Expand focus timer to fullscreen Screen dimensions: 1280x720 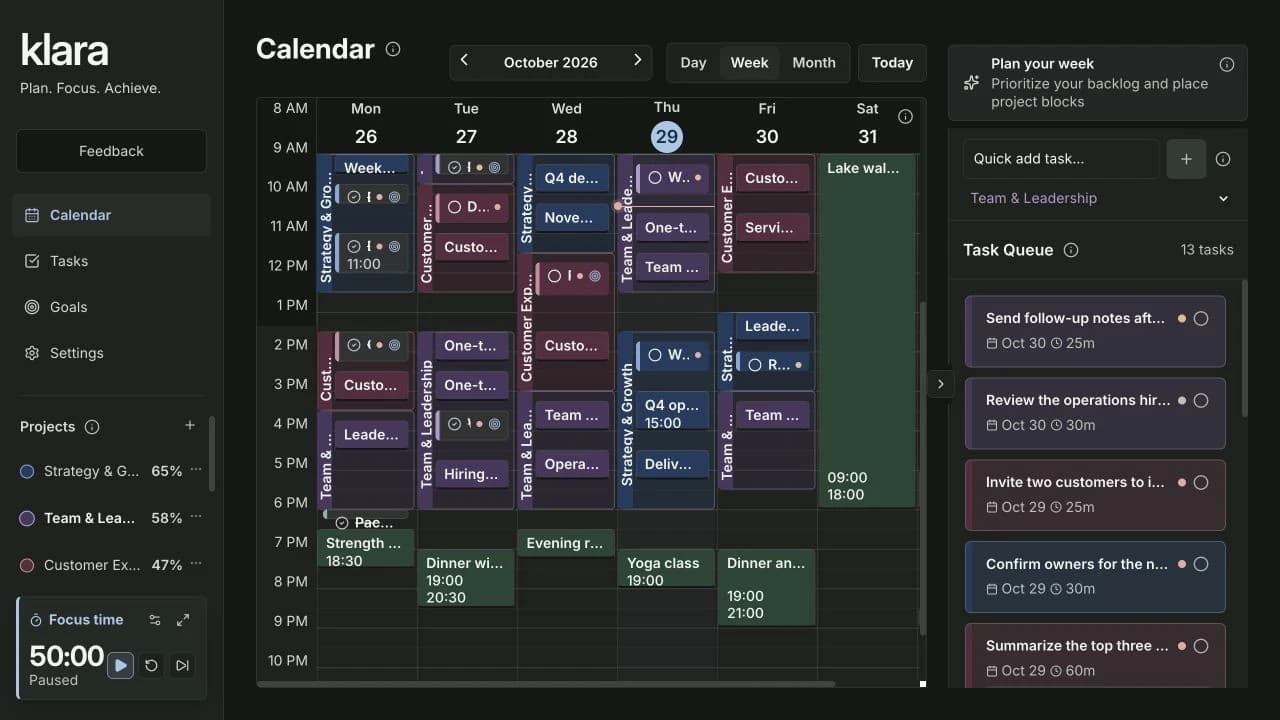point(183,620)
